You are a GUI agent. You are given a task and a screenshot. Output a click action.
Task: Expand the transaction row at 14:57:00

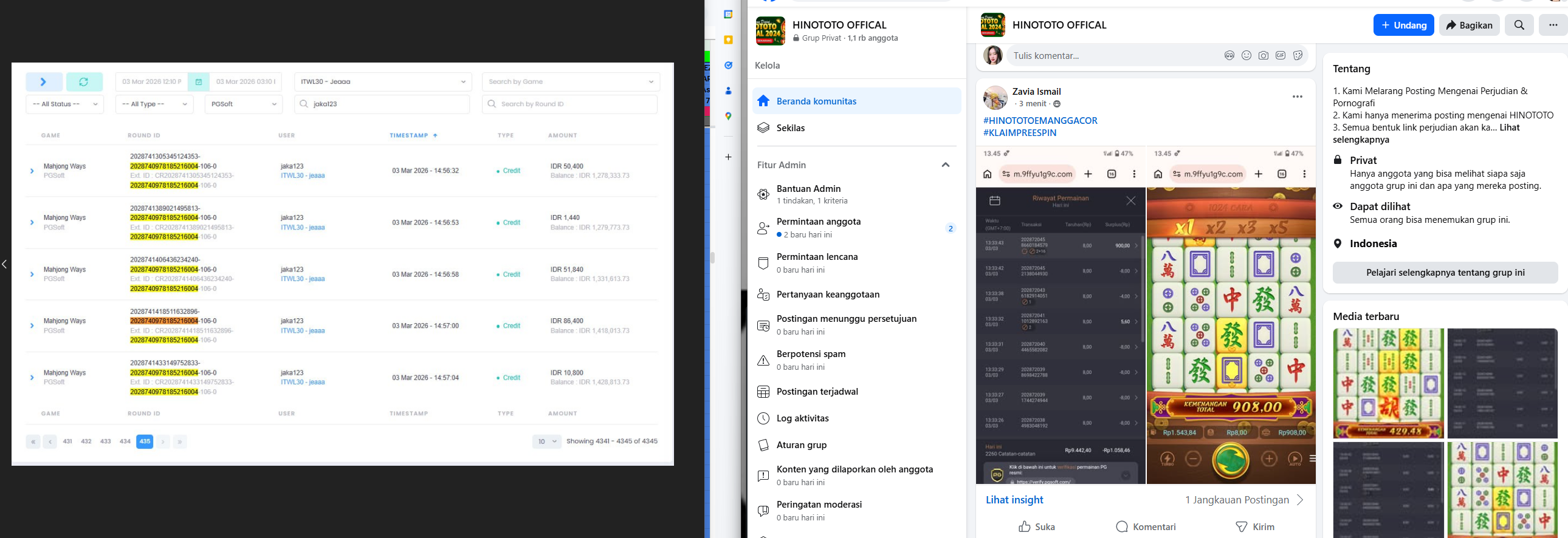coord(32,326)
